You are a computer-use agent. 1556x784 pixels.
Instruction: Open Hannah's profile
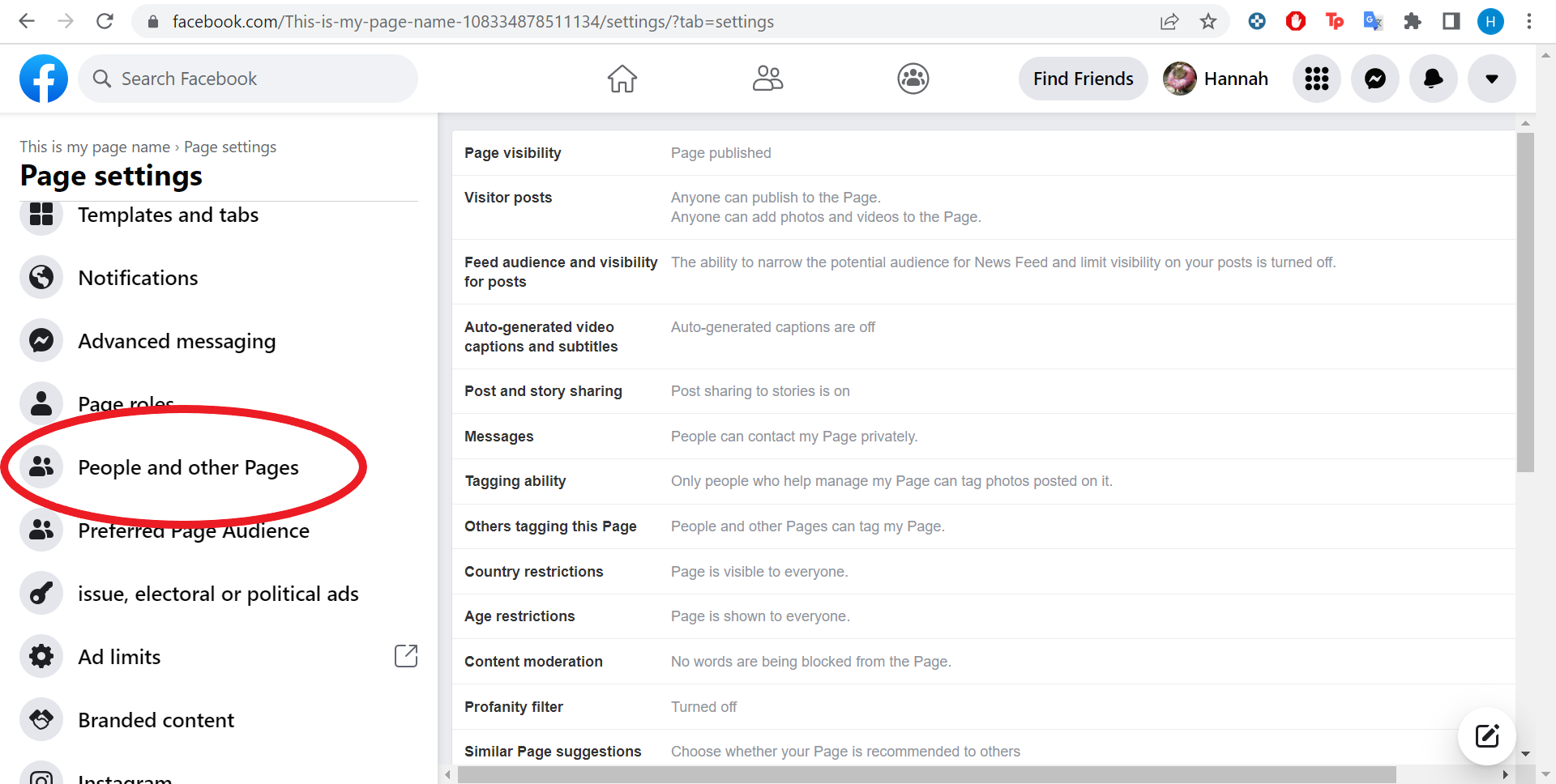pyautogui.click(x=1216, y=79)
